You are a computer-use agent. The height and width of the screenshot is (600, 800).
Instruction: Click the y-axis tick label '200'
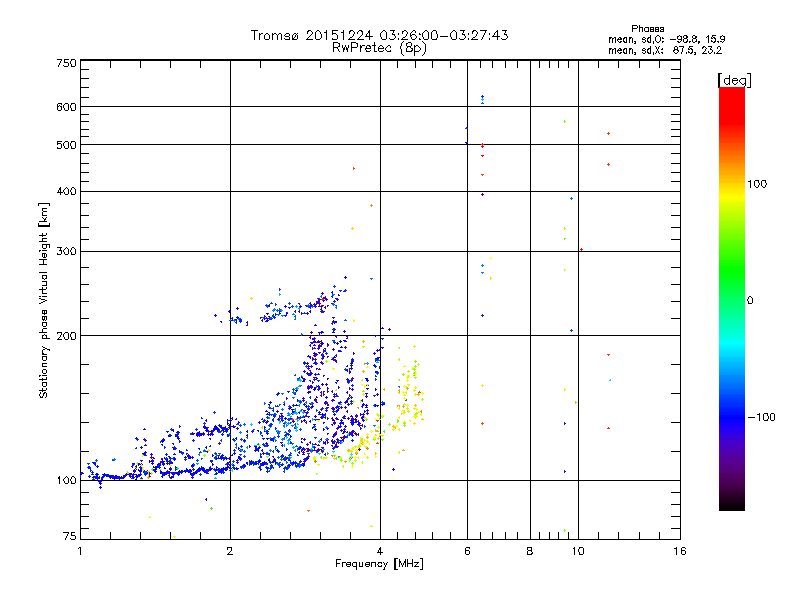pos(67,336)
